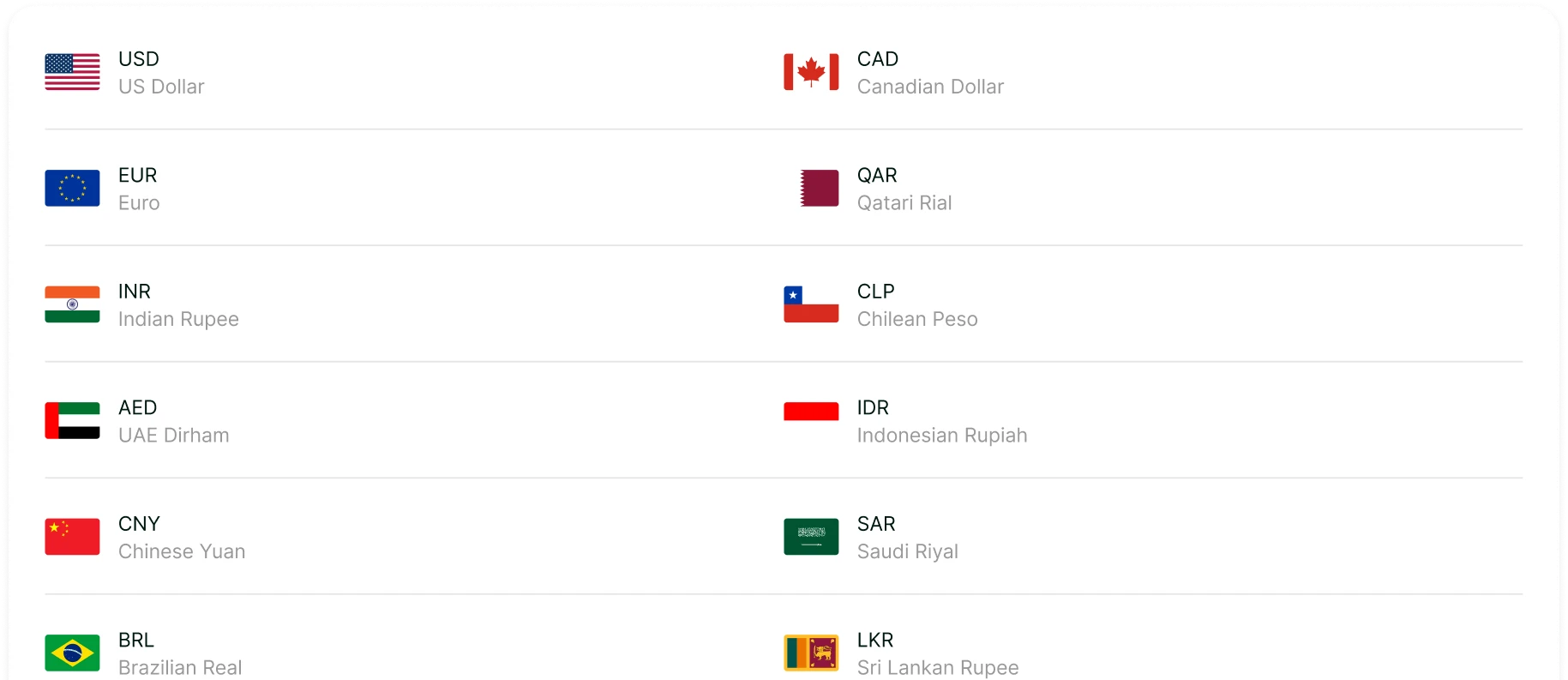
Task: Click the UAE flag icon
Action: click(72, 420)
